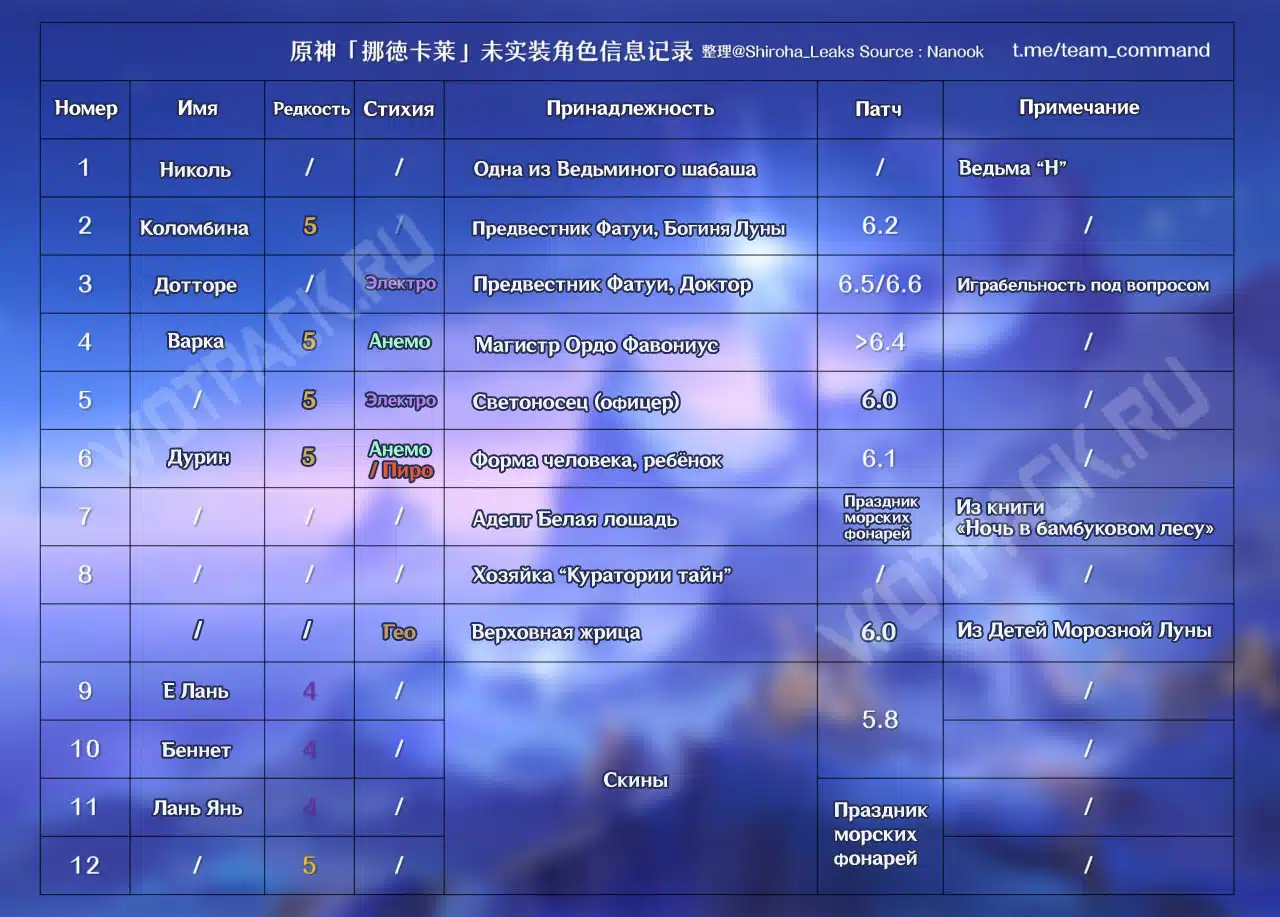Image resolution: width=1280 pixels, height=917 pixels.
Task: Click 'Анемо / Пиро' element in Дурин row
Action: pos(400,460)
